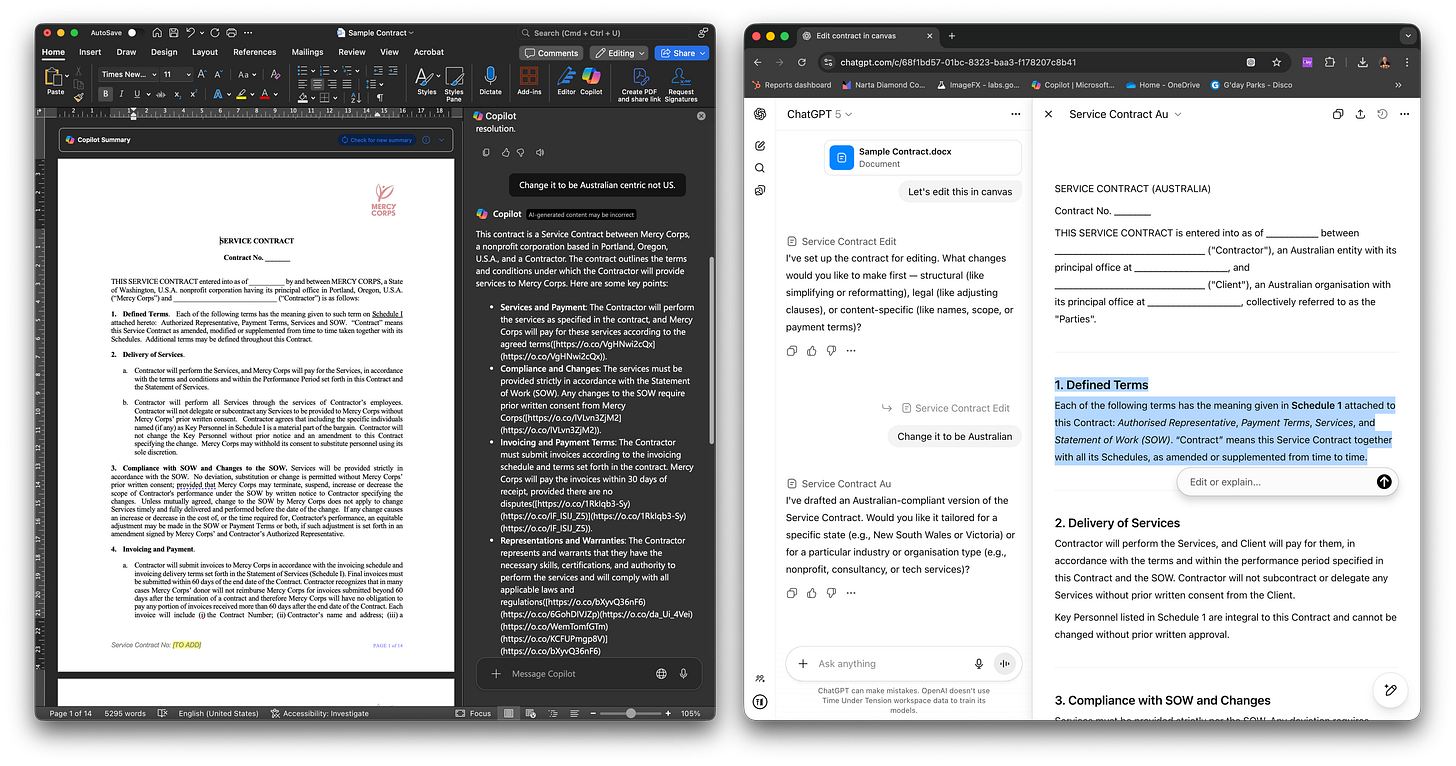Expand the ChatGPT 5 model selector

click(819, 114)
